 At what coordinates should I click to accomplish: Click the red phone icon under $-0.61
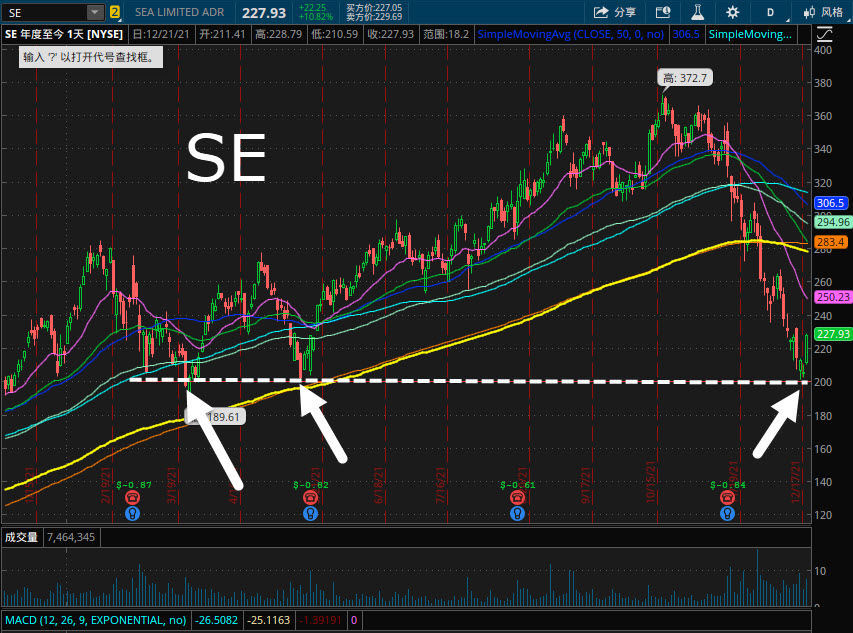coord(517,497)
